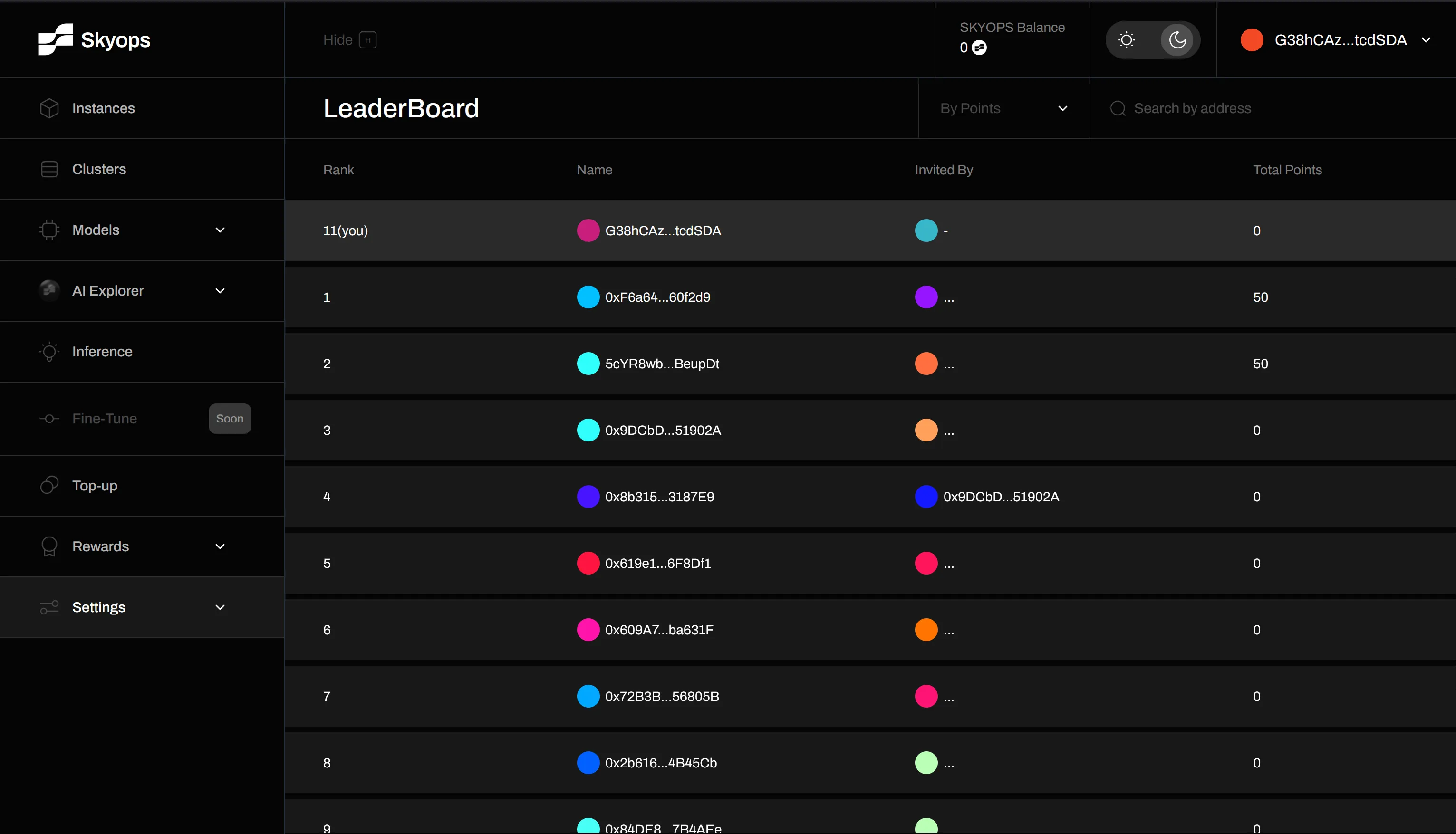Viewport: 1456px width, 834px height.
Task: Click the 0xF6a64...60f2d9 leaderboard name
Action: click(657, 297)
